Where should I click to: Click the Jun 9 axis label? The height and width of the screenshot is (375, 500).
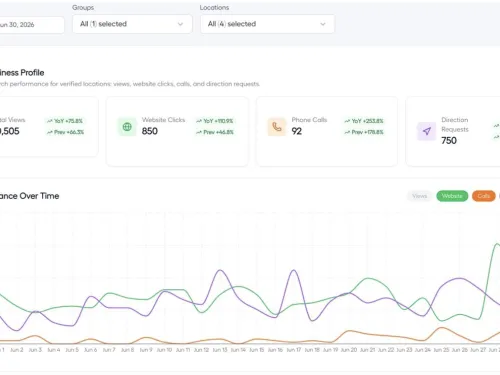[146, 350]
